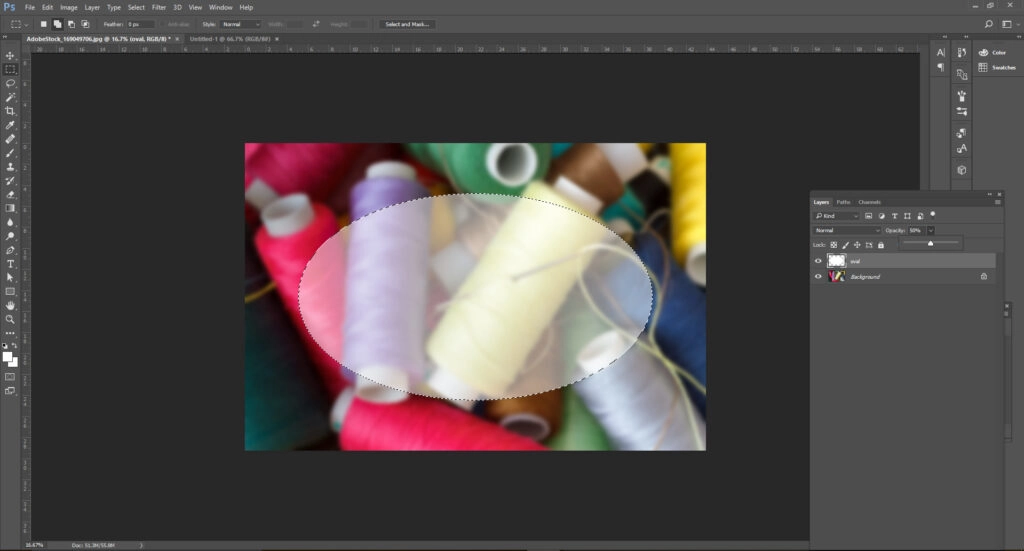Select the History Brush tool
1024x551 pixels.
pos(10,181)
